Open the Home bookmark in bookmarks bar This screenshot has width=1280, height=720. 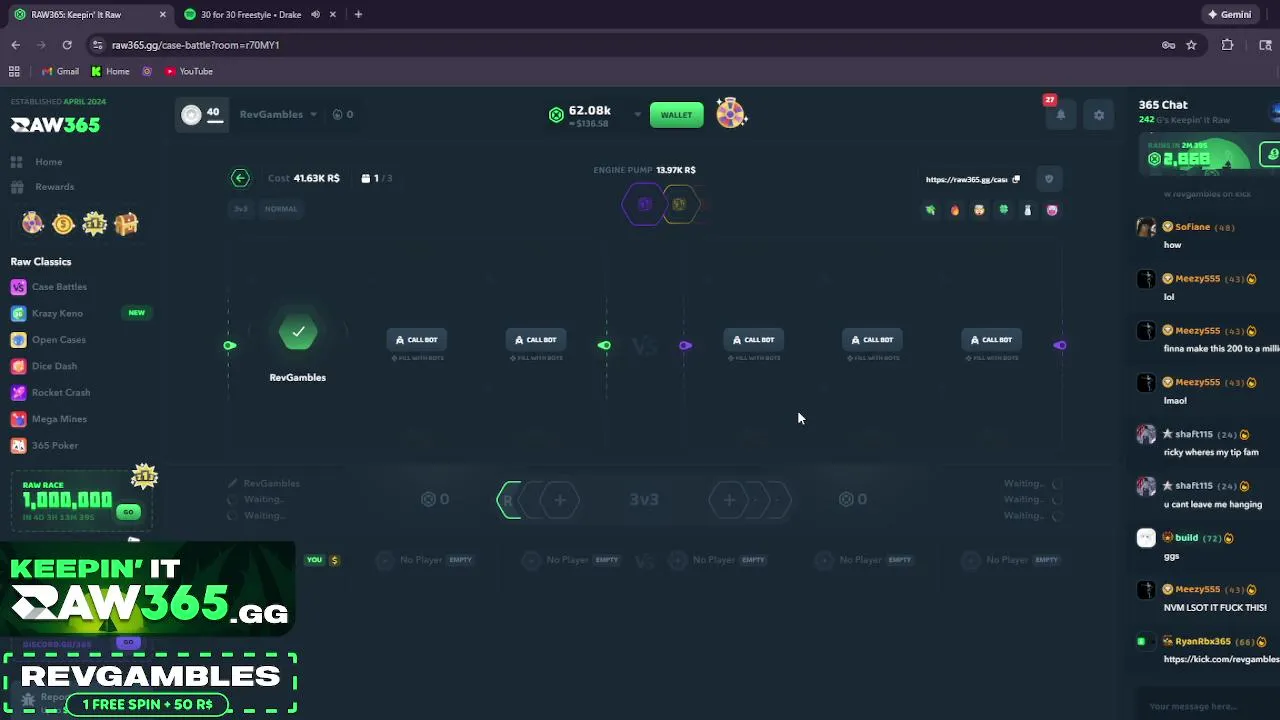coord(110,71)
